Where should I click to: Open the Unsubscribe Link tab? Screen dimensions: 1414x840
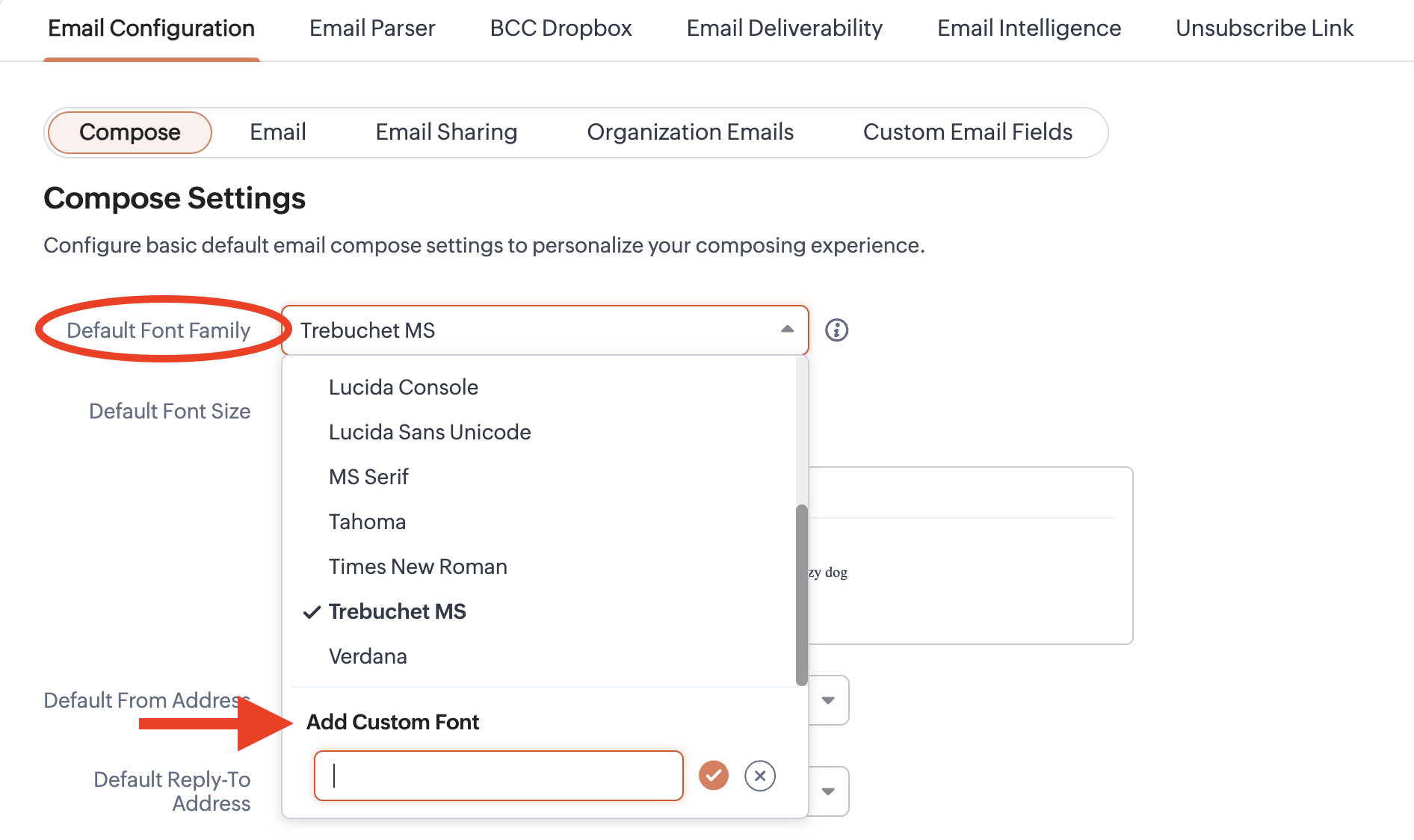[1264, 28]
